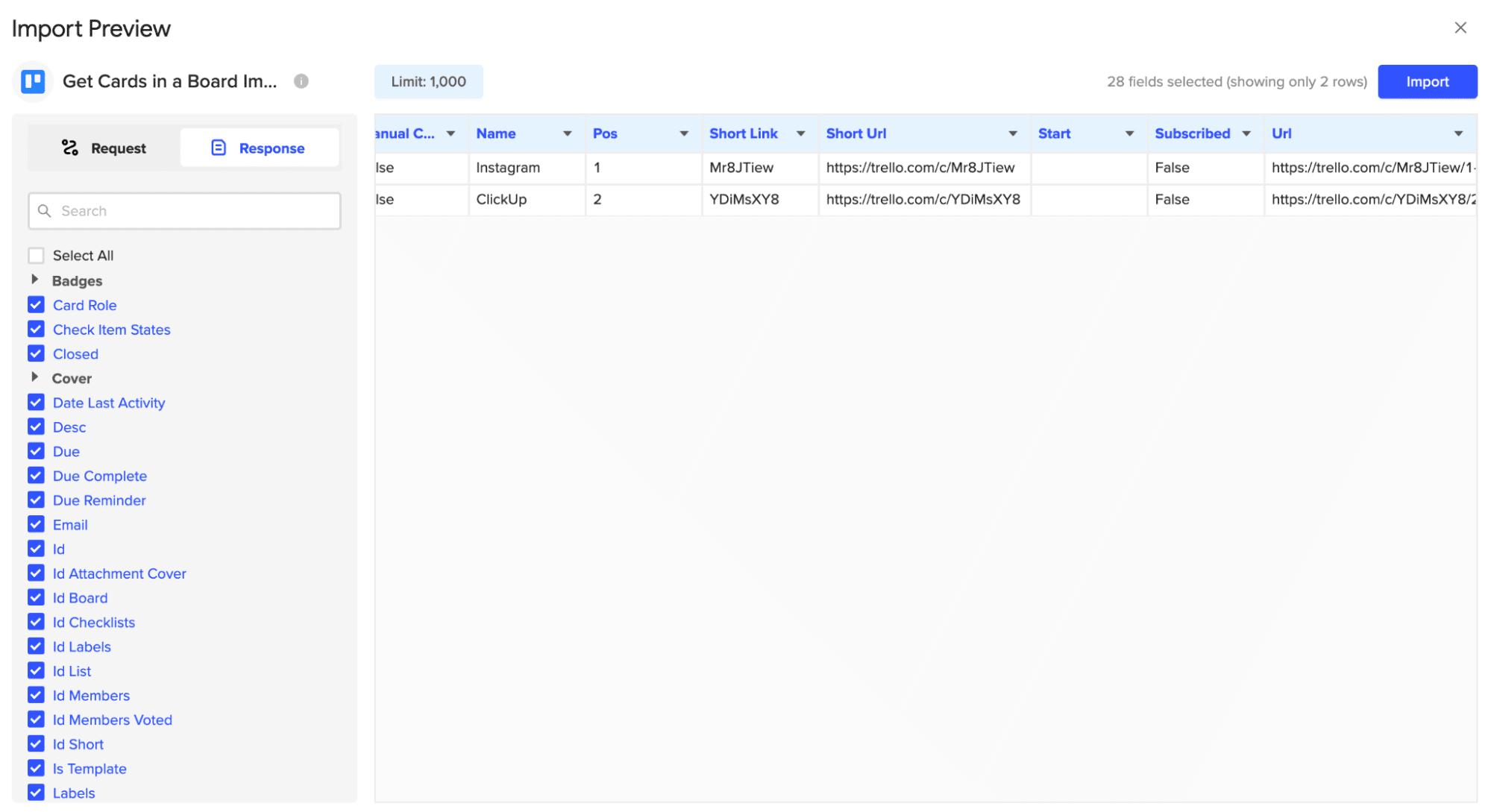Uncheck the Id Attachment Cover field

pyautogui.click(x=36, y=573)
